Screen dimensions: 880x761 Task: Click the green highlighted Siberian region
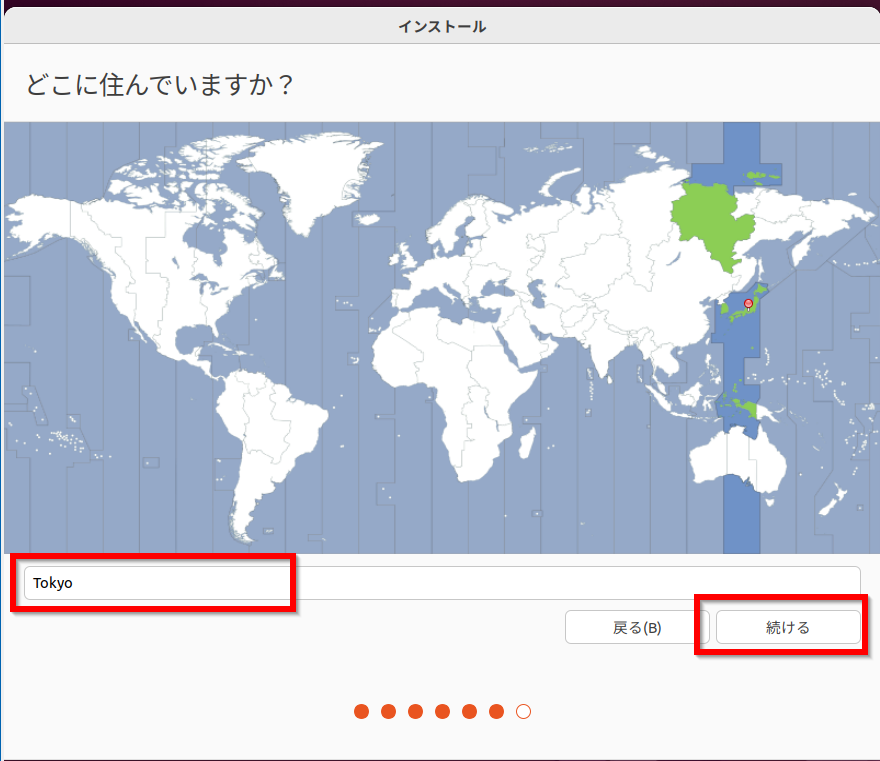(712, 222)
